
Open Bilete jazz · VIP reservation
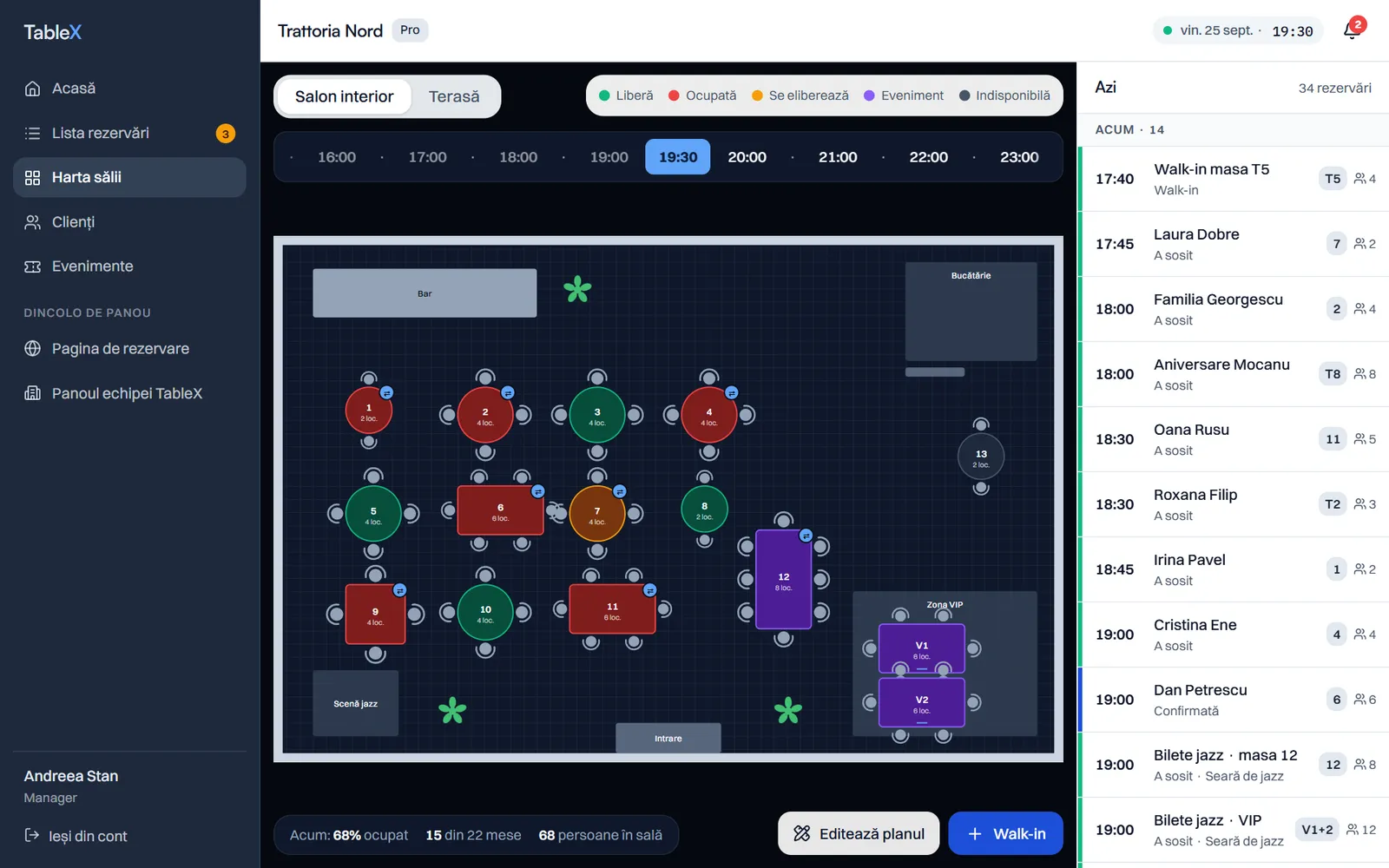[1234, 830]
